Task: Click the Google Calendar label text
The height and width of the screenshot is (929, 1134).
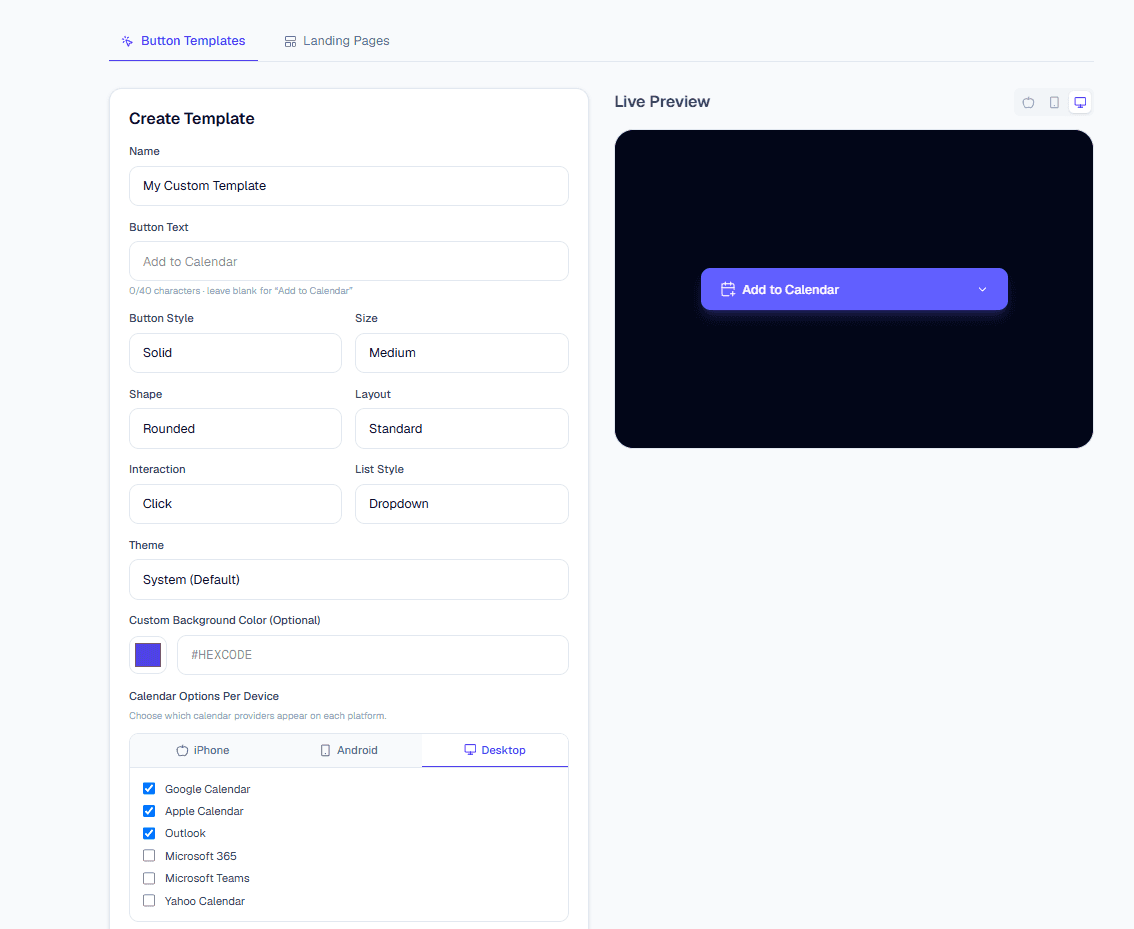Action: click(x=208, y=789)
